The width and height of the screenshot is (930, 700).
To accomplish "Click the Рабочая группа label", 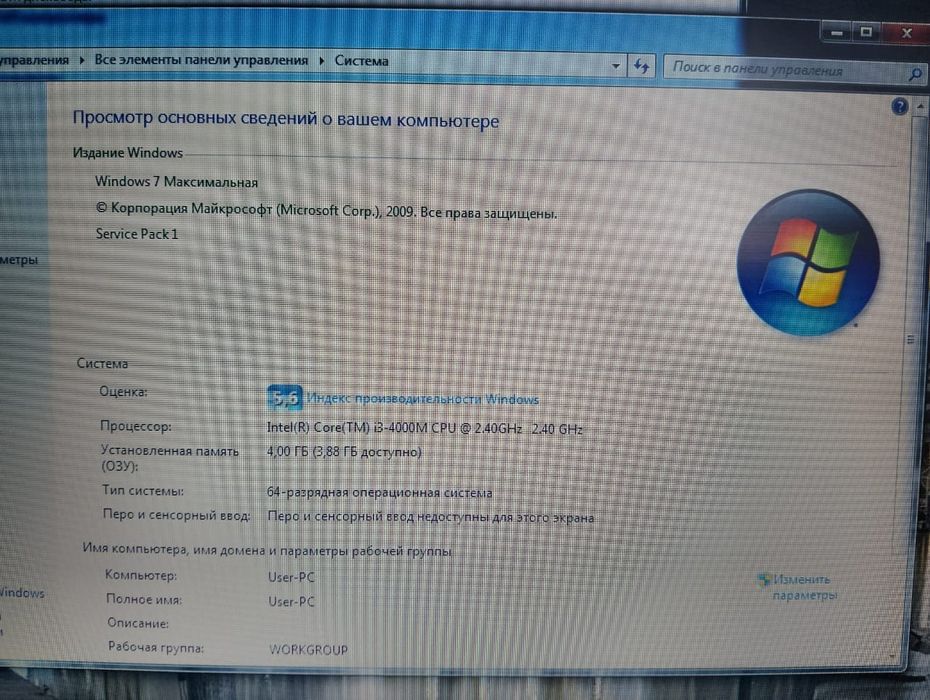I will [x=155, y=647].
